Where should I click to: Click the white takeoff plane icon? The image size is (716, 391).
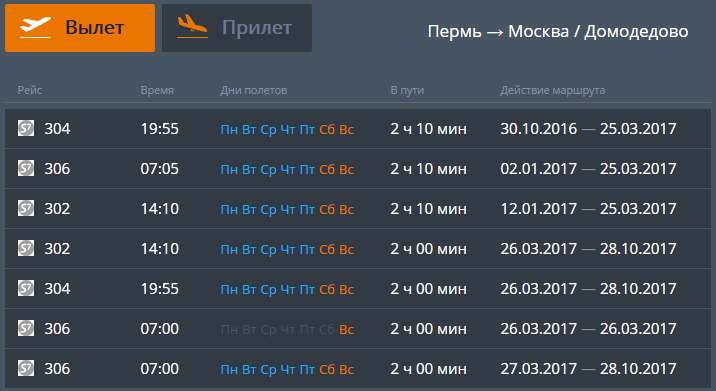point(35,27)
